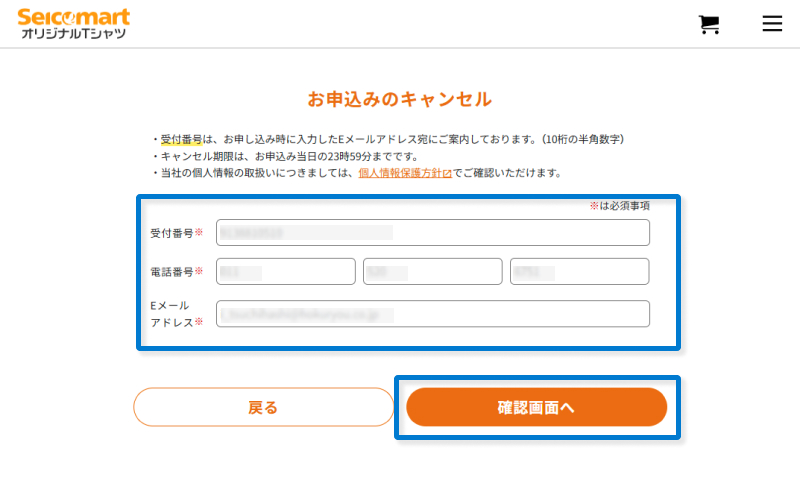Open the shopping cart icon
This screenshot has width=800, height=500.
[x=709, y=24]
